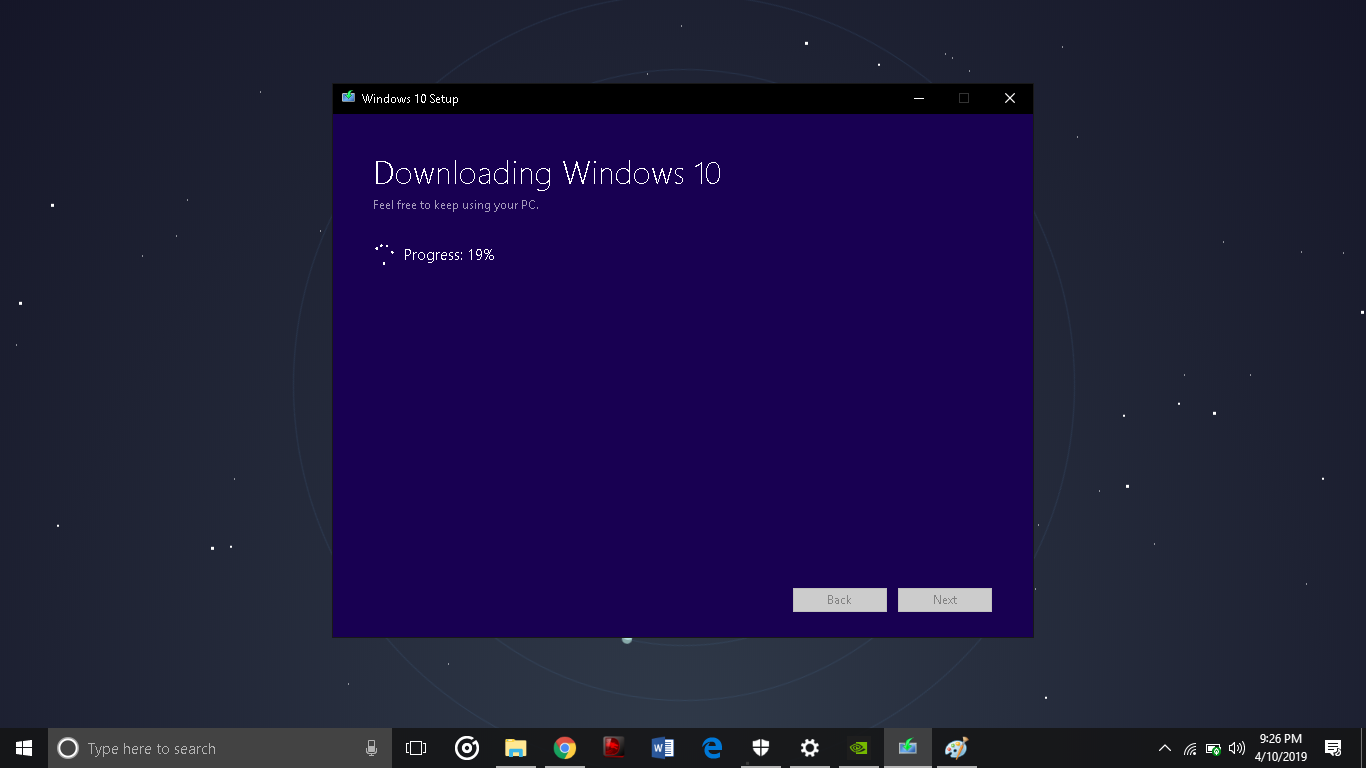Screen dimensions: 1366x768
Task: Launch Microsoft Edge from the taskbar
Action: (712, 748)
